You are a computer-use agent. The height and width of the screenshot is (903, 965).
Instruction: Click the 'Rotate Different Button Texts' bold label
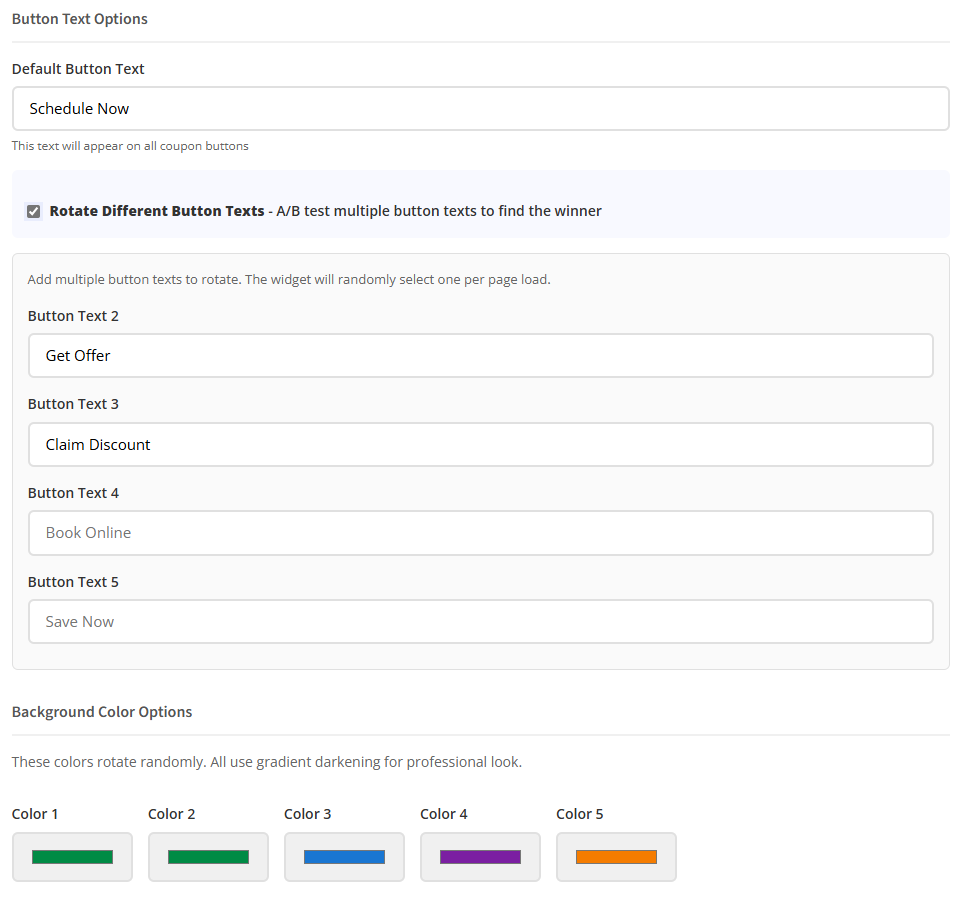click(x=157, y=211)
